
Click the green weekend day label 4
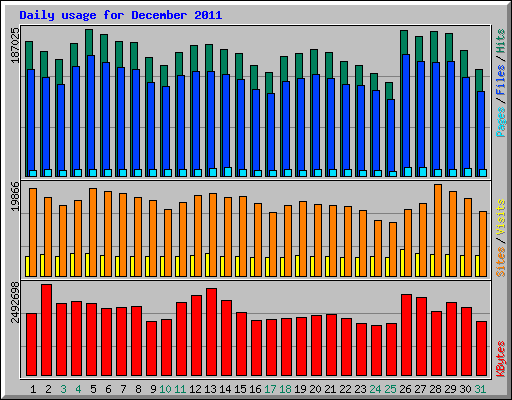click(78, 389)
